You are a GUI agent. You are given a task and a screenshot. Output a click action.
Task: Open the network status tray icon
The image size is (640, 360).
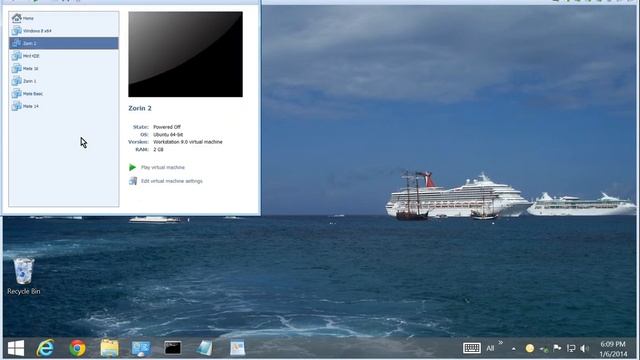(571, 348)
